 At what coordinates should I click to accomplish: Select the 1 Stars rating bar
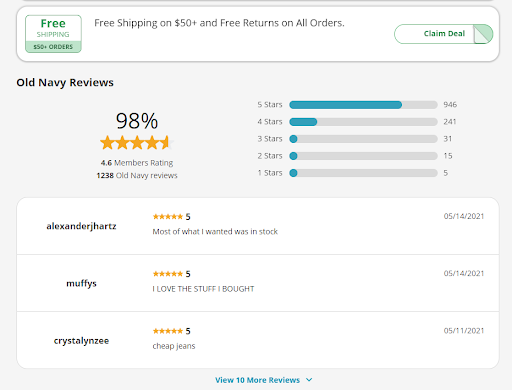pos(363,173)
